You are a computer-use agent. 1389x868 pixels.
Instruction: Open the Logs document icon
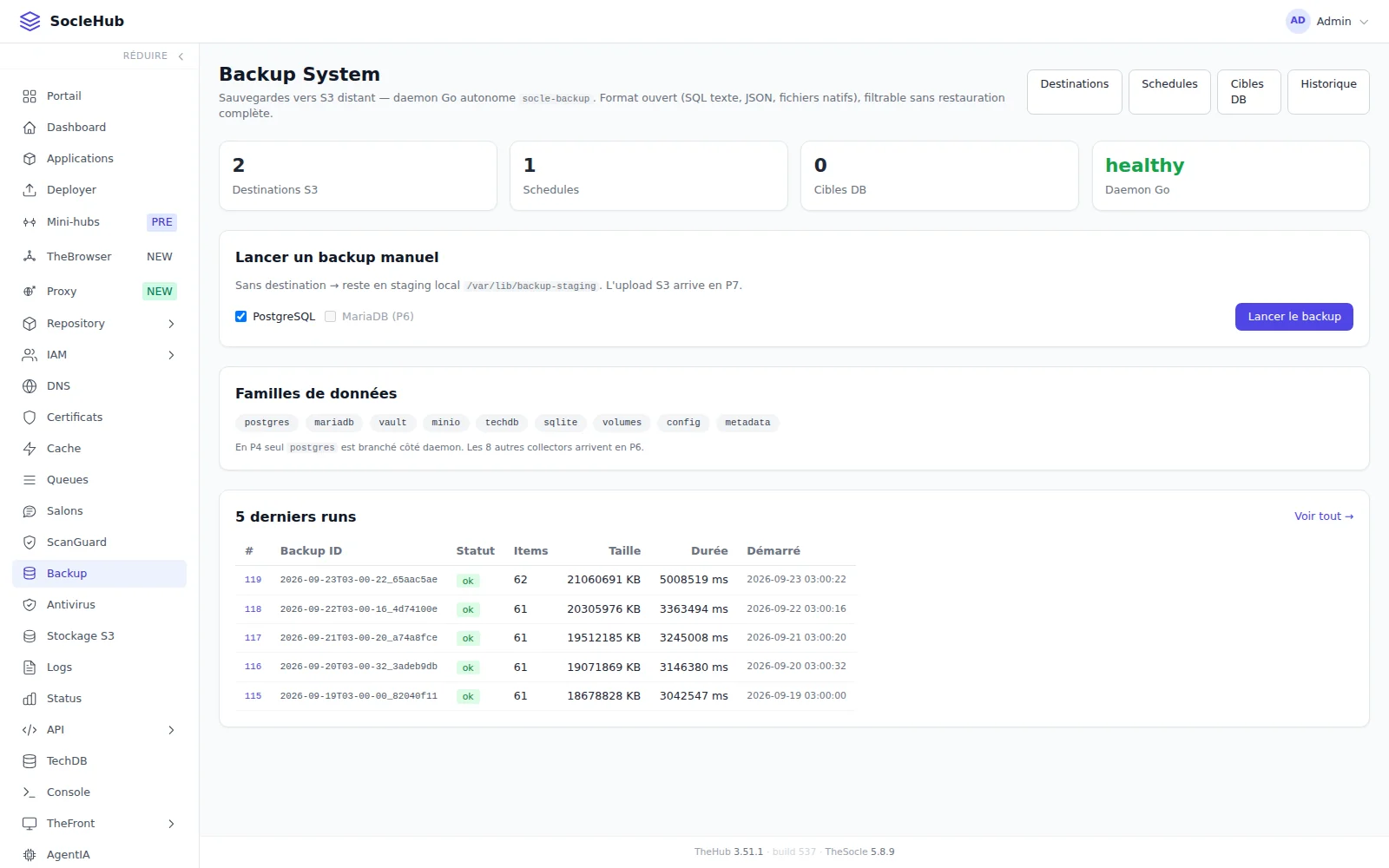(x=30, y=667)
